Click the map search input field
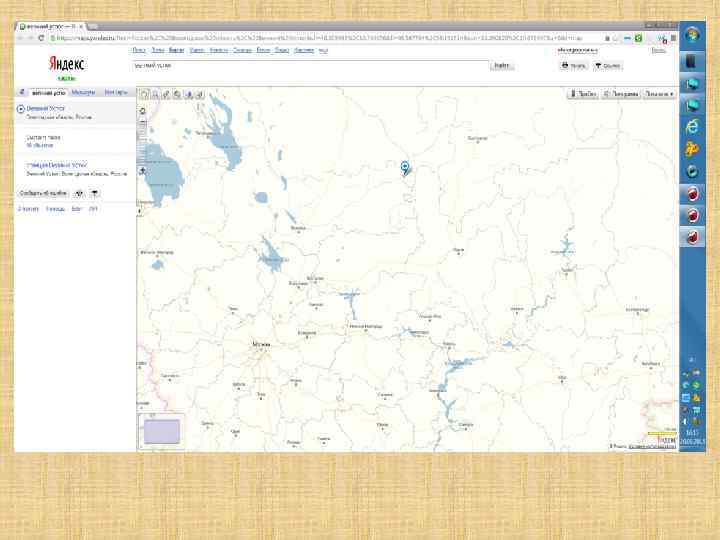The image size is (720, 540). [310, 66]
